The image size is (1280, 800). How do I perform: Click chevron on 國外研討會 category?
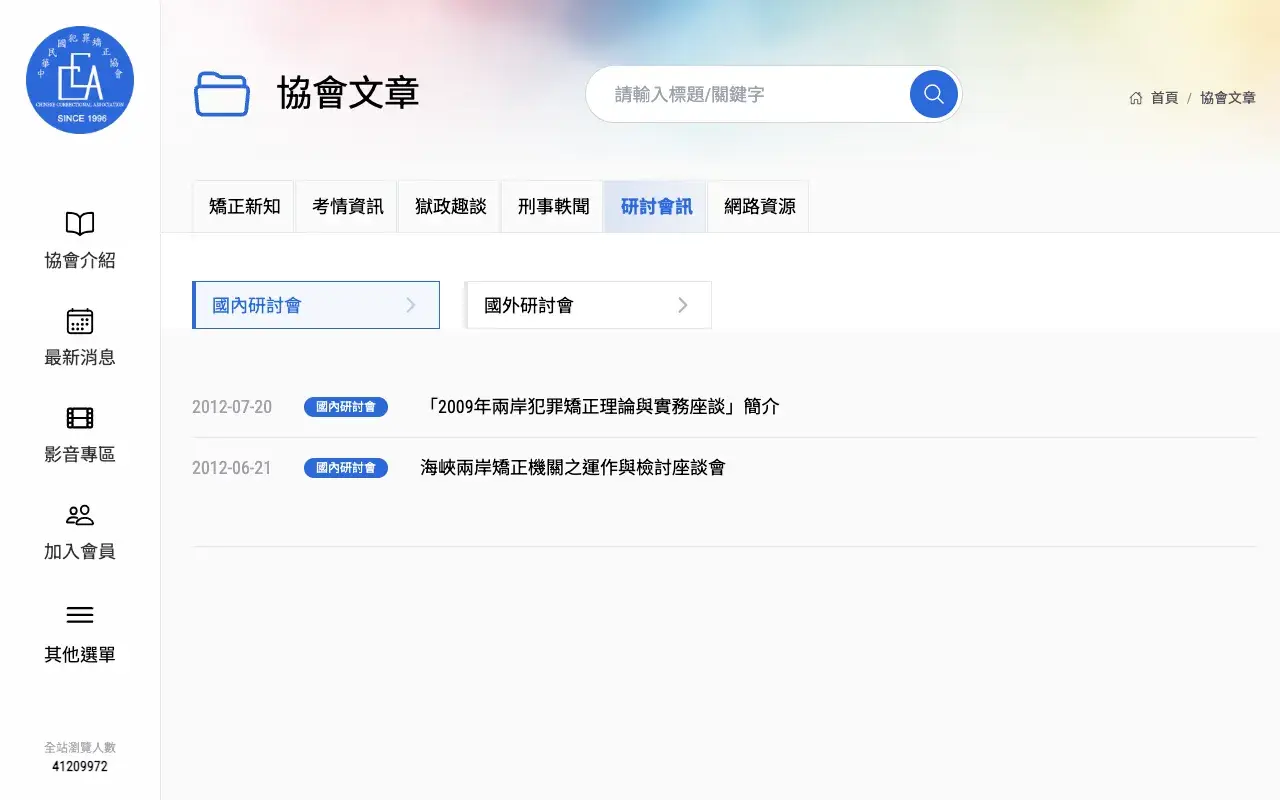pyautogui.click(x=683, y=305)
